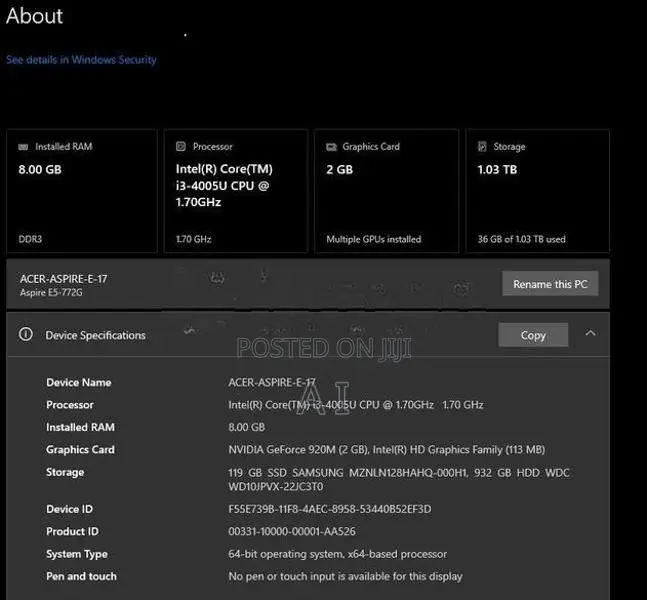Image resolution: width=647 pixels, height=600 pixels.
Task: Click the Product ID label
Action: [72, 531]
